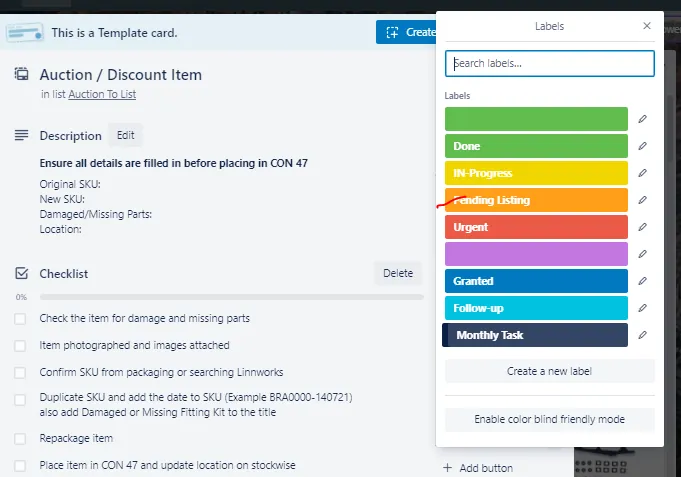Click the 'New SKU:' description line
Screen dimensions: 681x477
click(62, 199)
